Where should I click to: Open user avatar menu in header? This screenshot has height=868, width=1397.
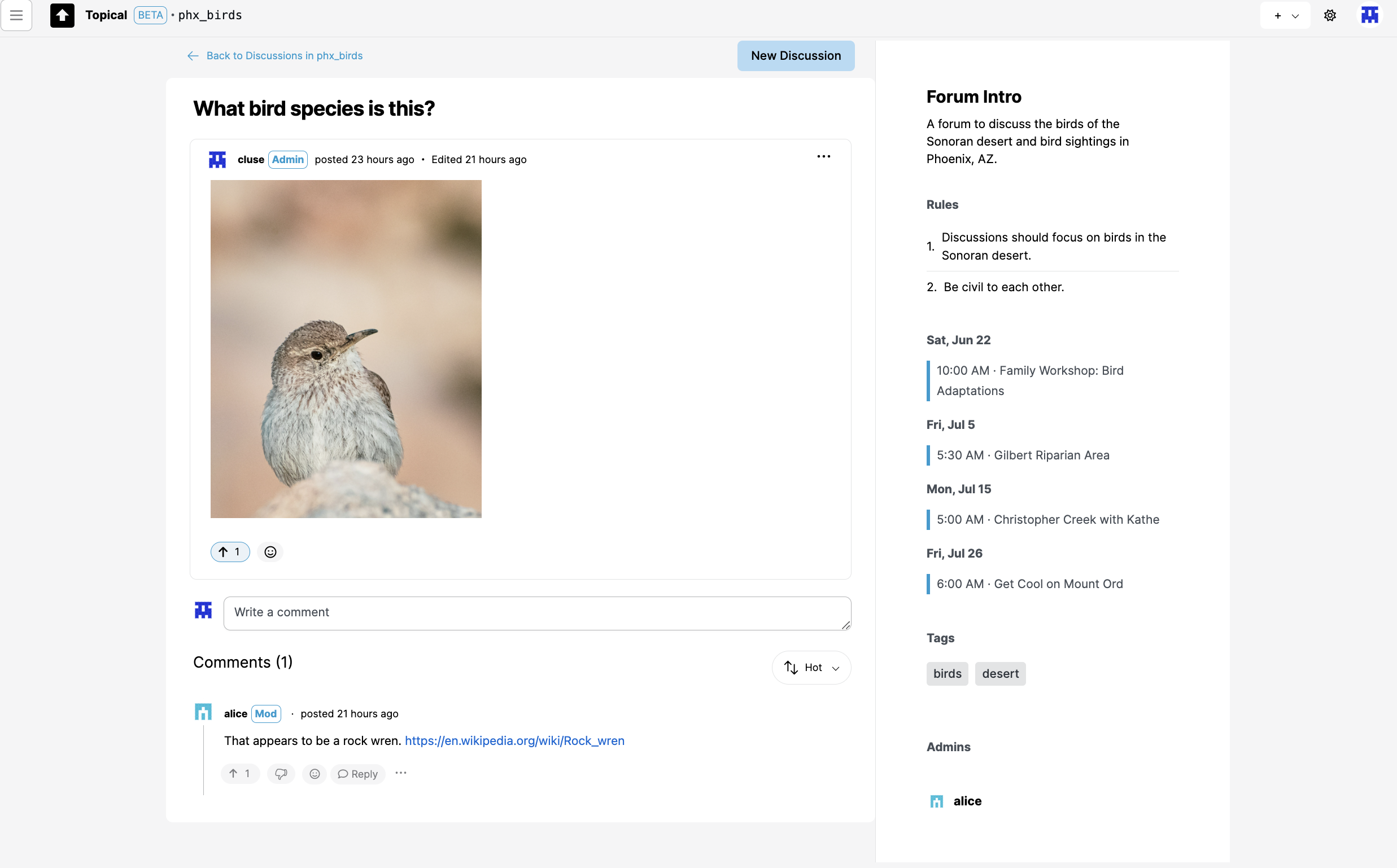point(1370,15)
